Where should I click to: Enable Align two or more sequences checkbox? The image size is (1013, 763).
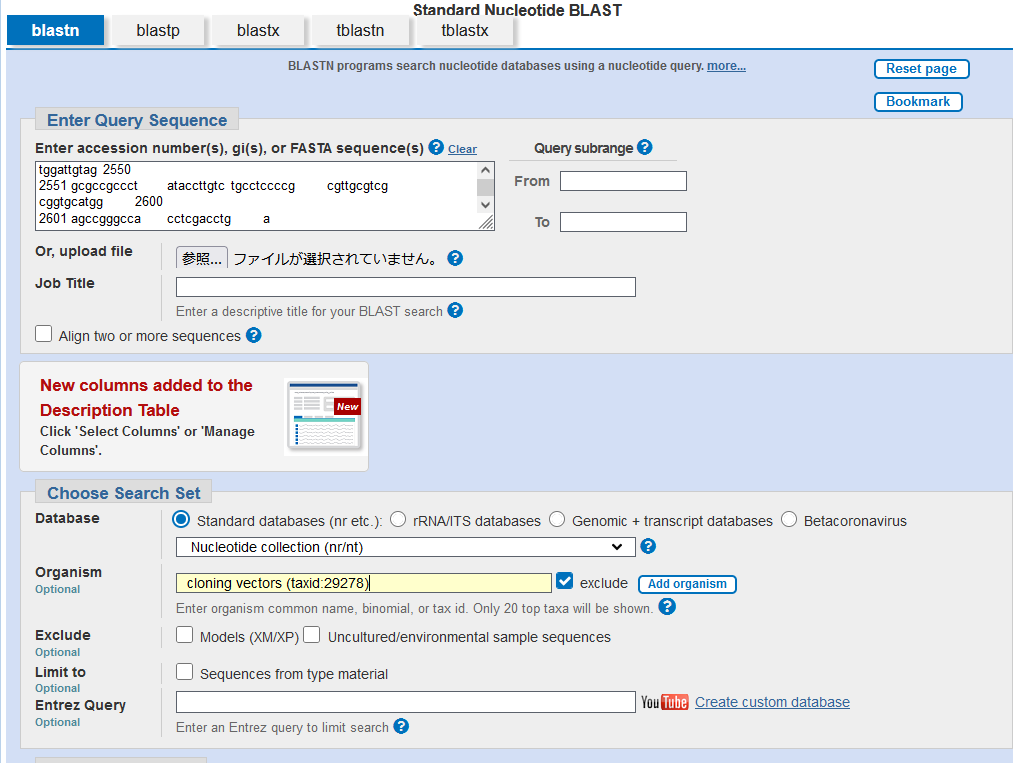(43, 334)
